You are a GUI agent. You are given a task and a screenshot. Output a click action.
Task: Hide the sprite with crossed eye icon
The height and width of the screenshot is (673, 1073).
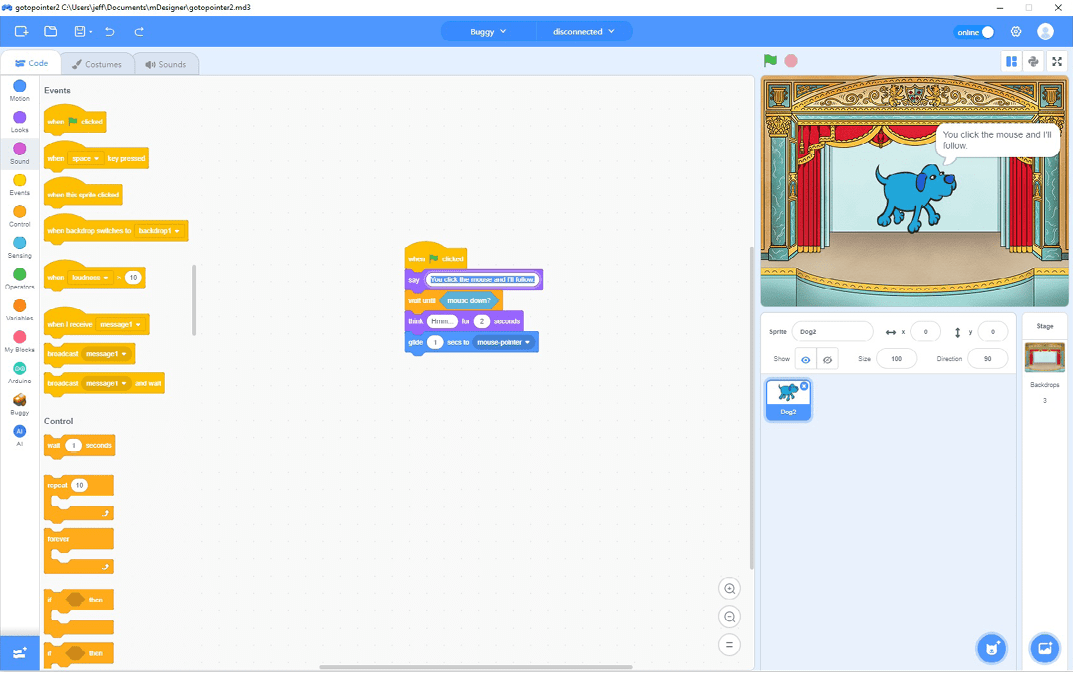828,359
